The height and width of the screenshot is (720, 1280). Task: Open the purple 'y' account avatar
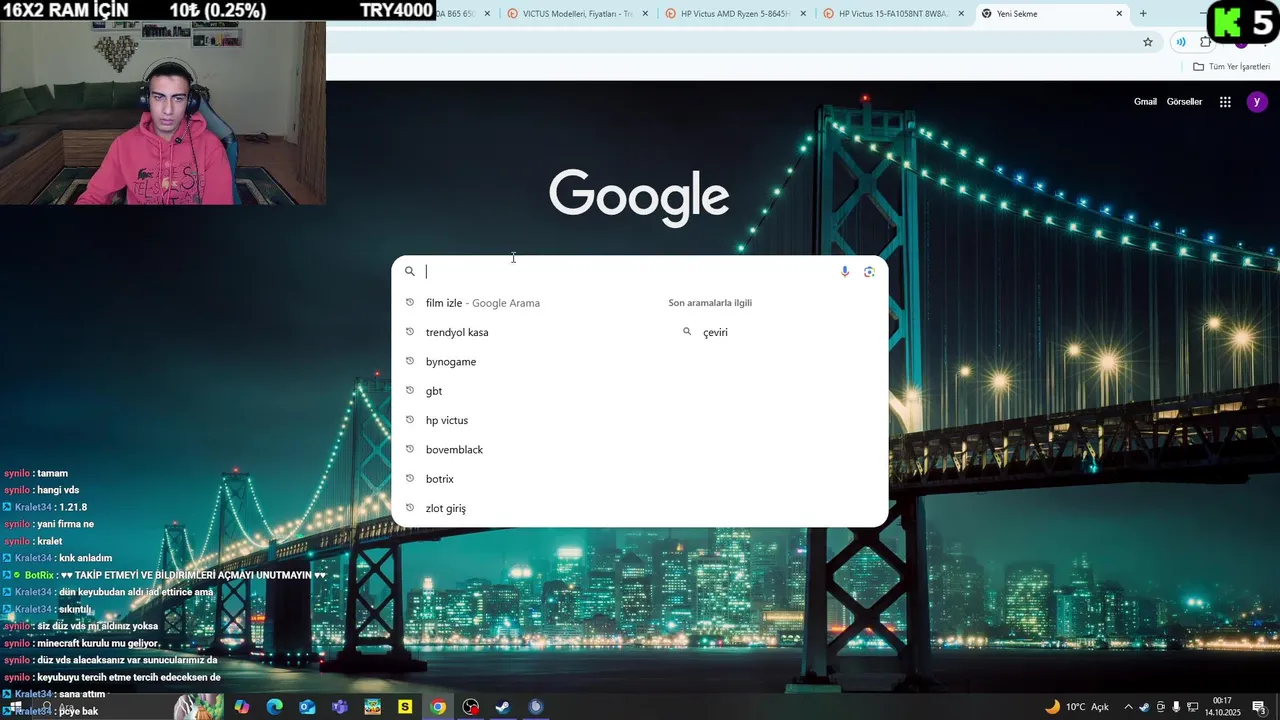[1257, 102]
